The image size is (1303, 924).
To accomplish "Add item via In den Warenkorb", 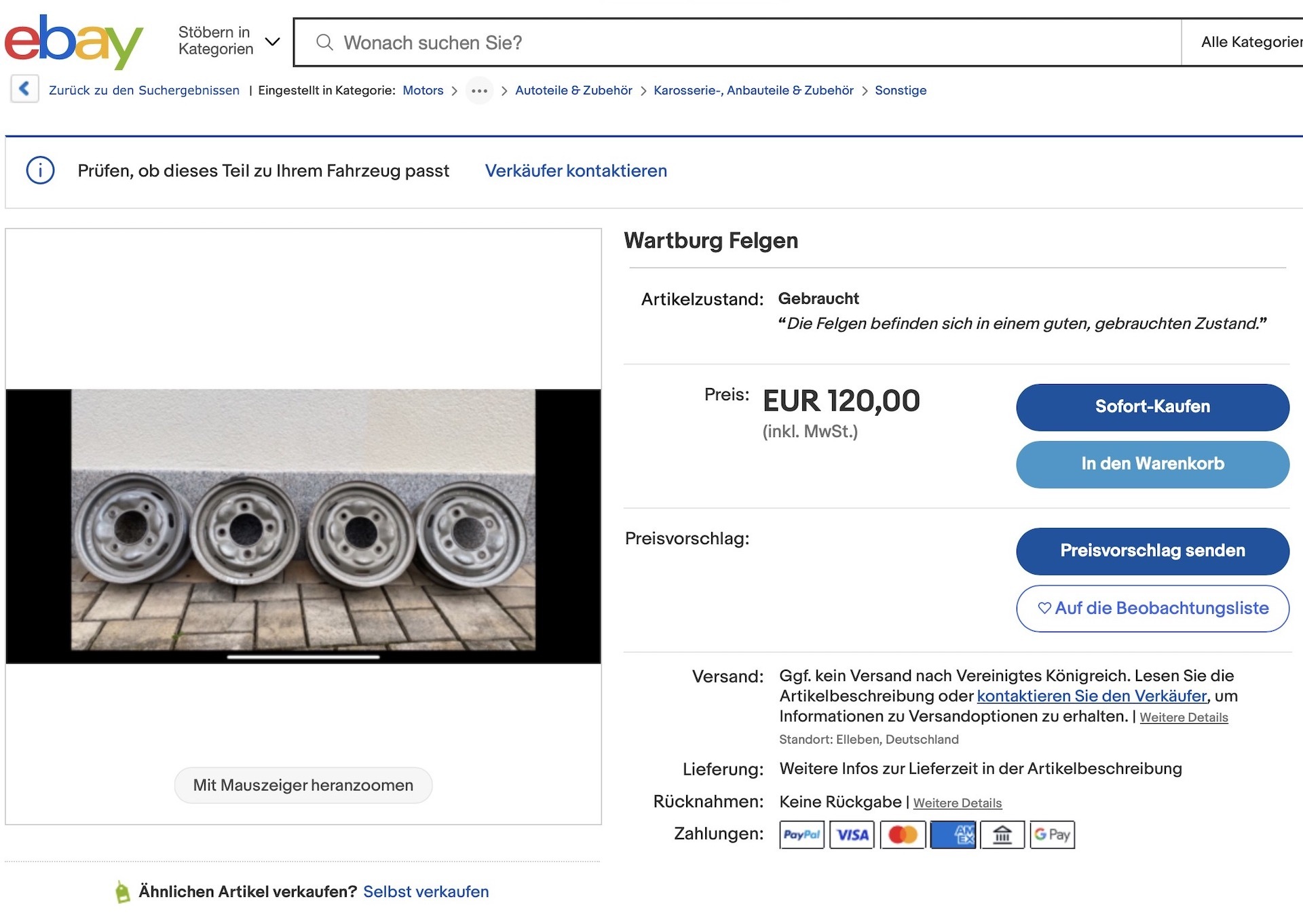I will pos(1152,464).
